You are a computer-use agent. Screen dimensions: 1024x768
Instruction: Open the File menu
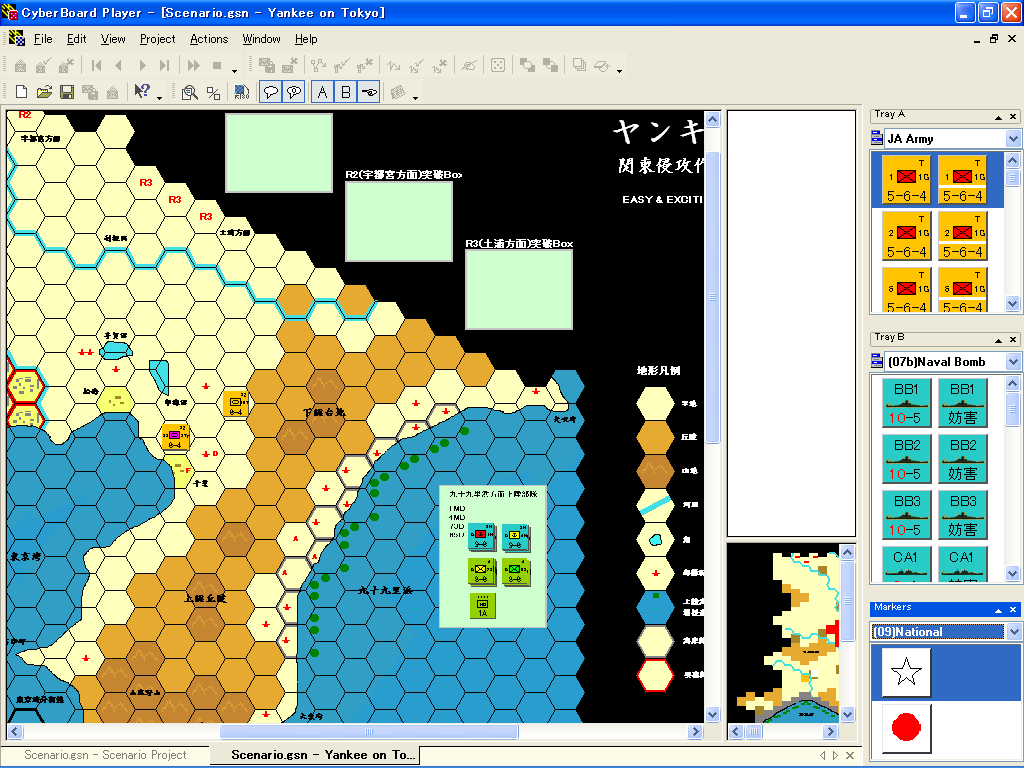(43, 39)
